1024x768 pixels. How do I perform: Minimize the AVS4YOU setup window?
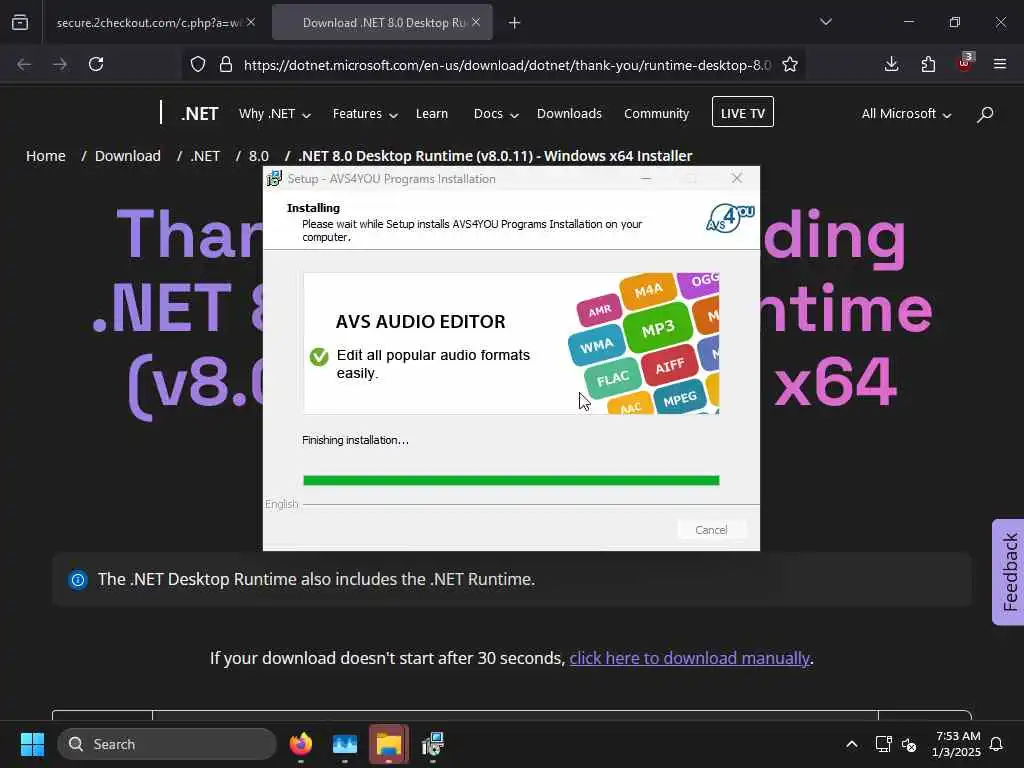point(646,178)
